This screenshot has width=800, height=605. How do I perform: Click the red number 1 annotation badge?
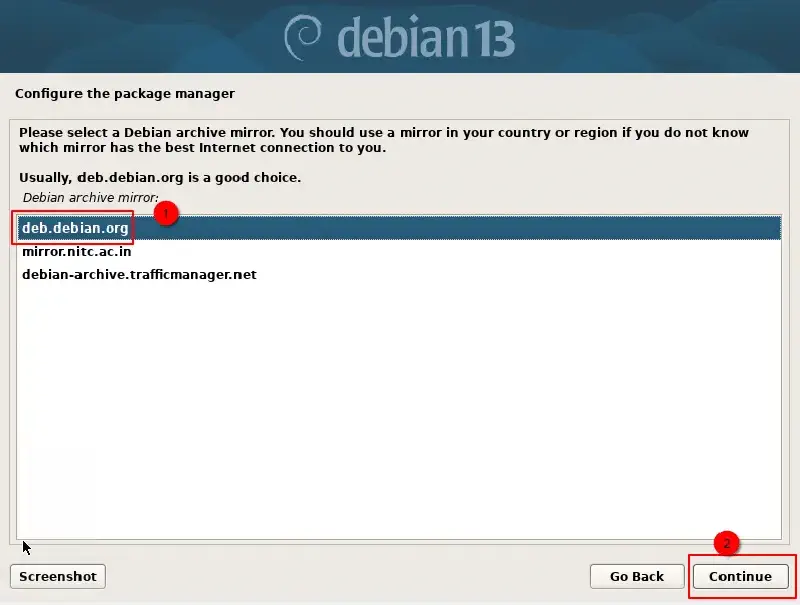pos(166,213)
